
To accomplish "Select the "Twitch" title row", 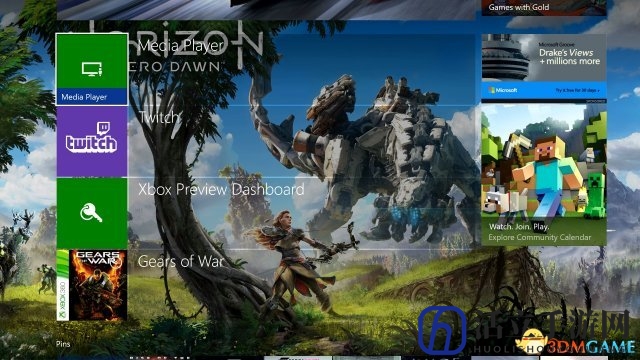I will (302, 142).
